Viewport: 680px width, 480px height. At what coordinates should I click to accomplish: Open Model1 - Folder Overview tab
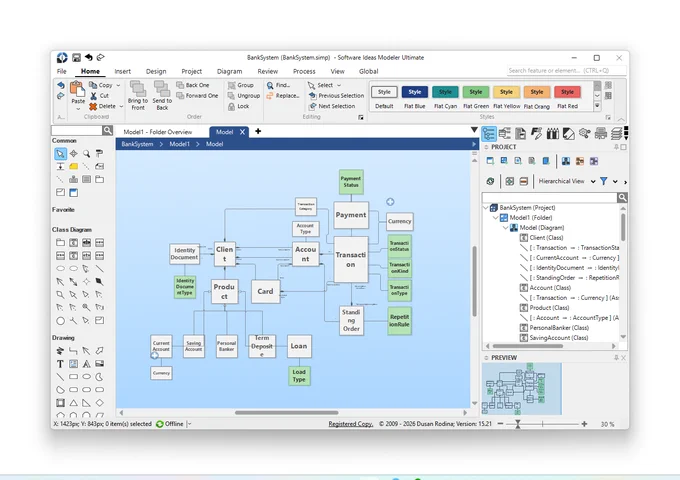tap(158, 132)
